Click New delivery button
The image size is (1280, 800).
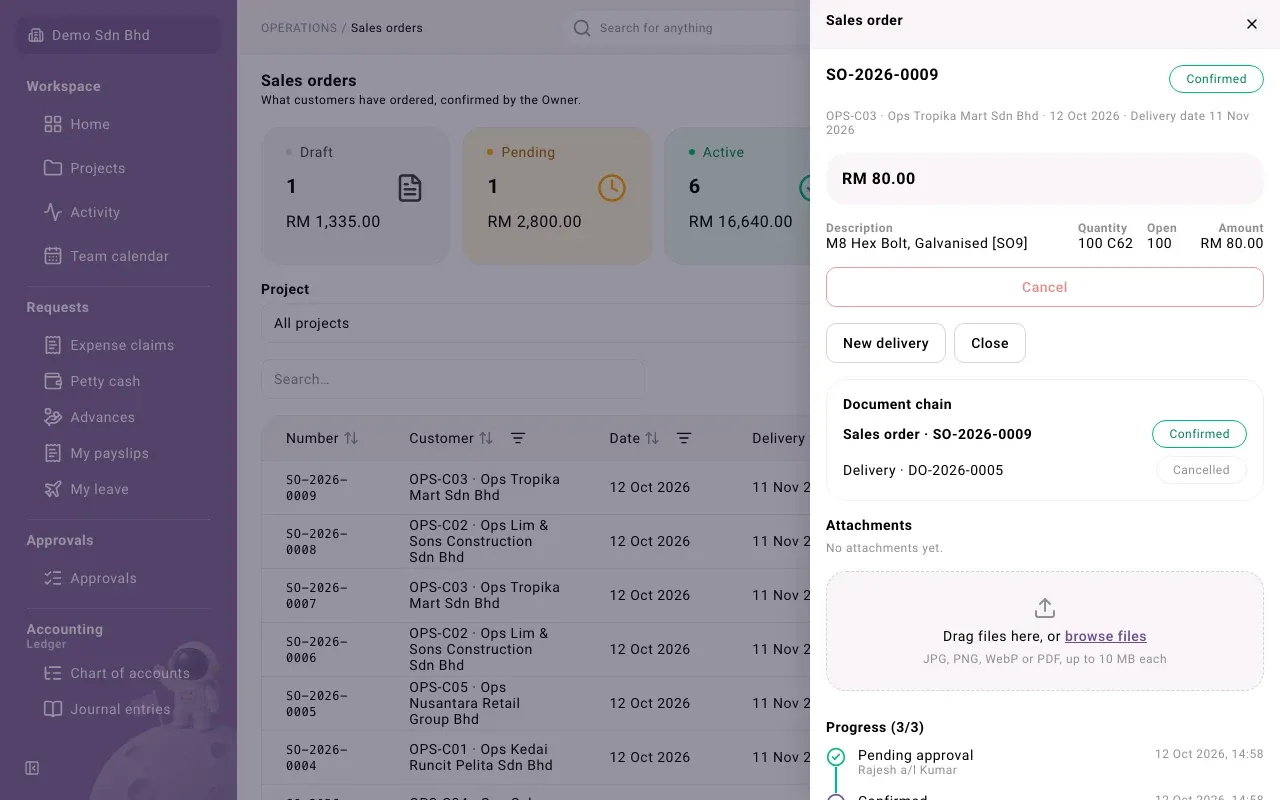pyautogui.click(x=885, y=343)
